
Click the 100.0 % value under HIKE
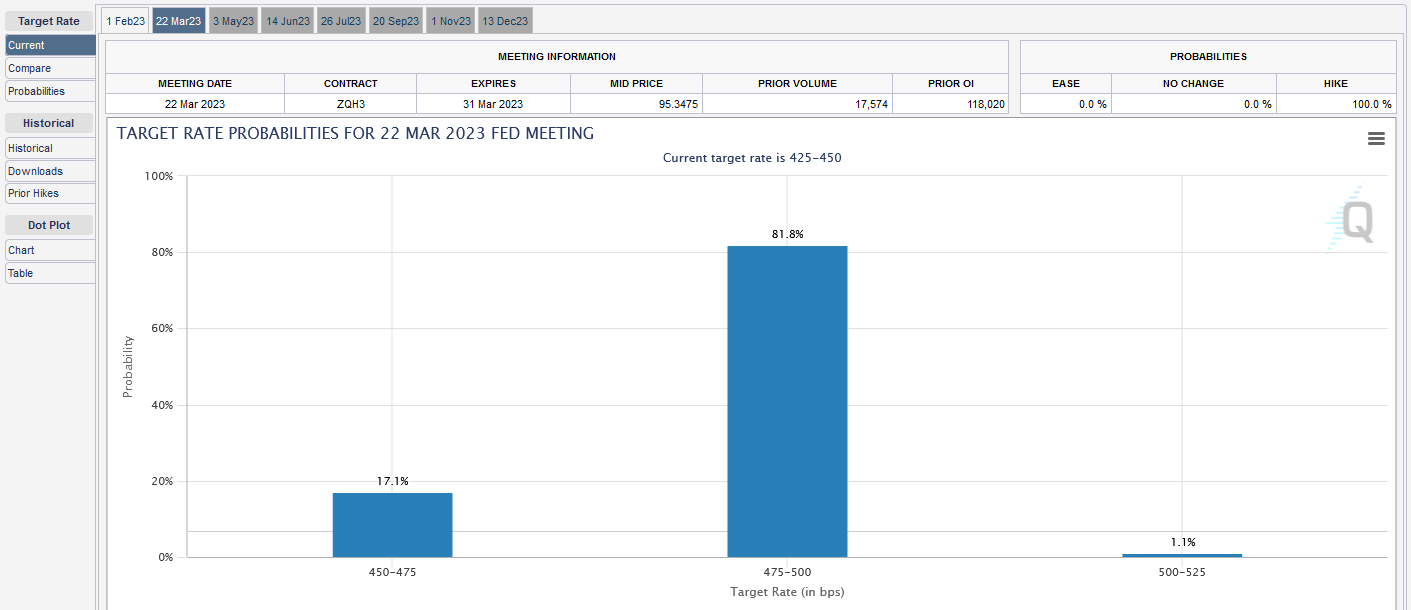(x=1372, y=104)
